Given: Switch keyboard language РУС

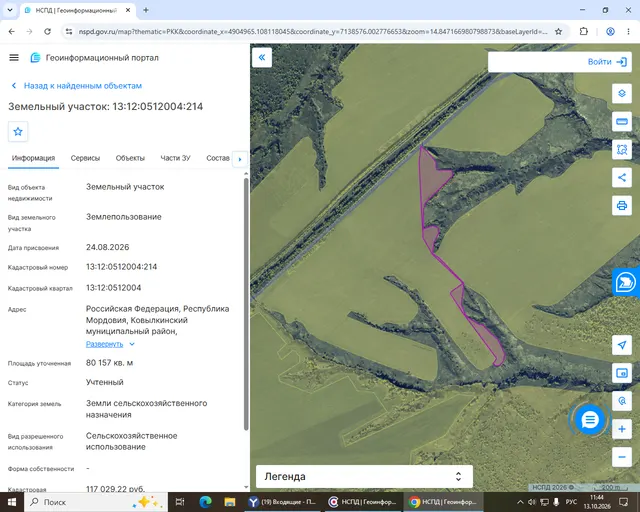Looking at the screenshot, I should (x=571, y=502).
